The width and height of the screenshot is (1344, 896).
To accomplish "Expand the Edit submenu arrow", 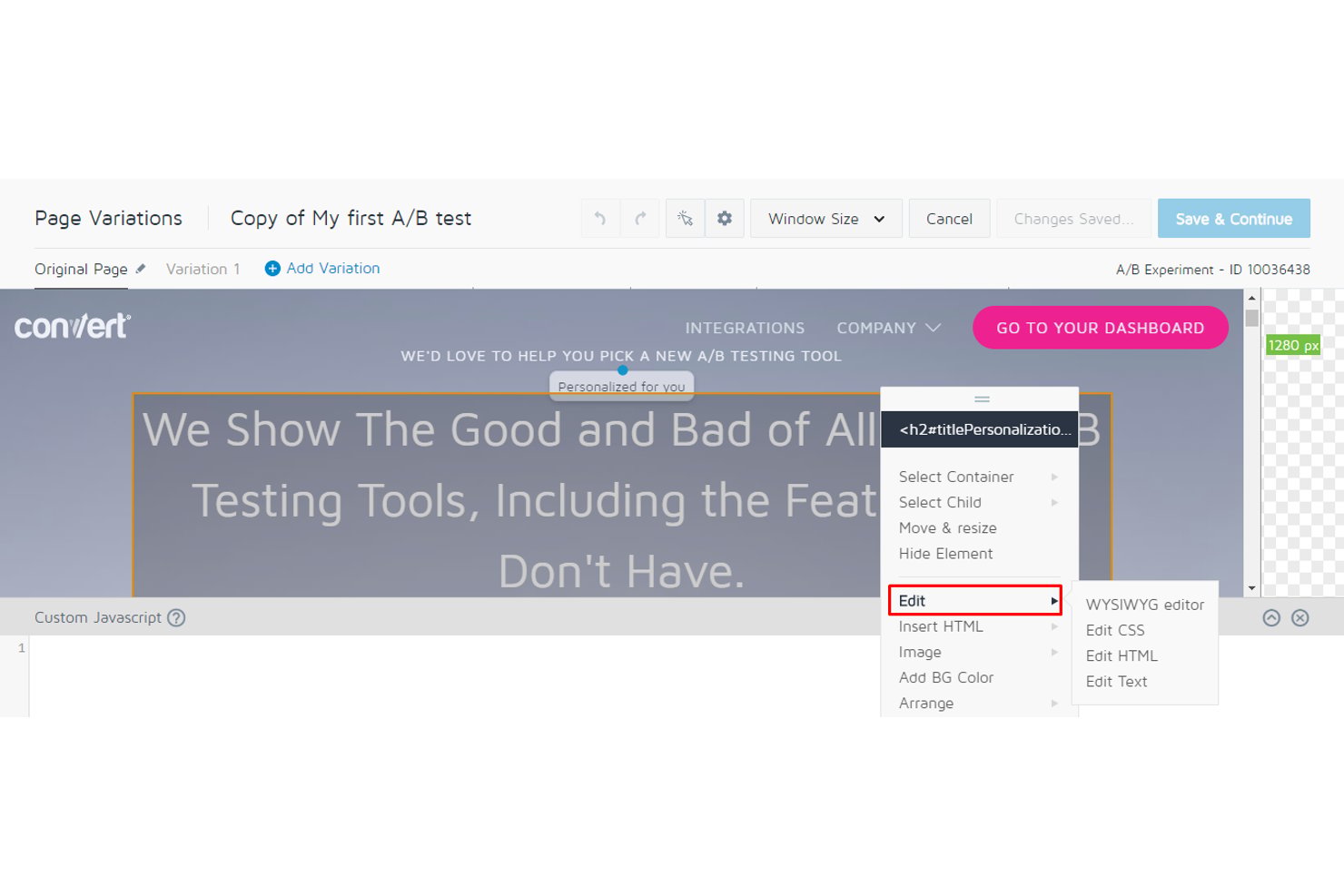I will tap(1054, 601).
